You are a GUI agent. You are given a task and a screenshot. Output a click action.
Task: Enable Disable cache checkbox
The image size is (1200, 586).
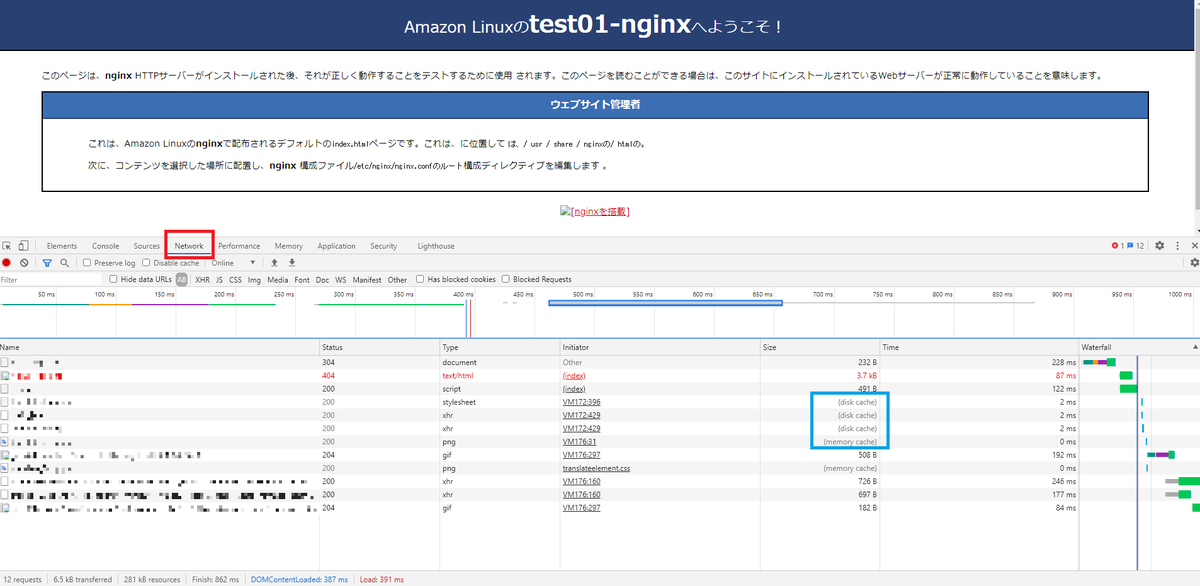146,263
